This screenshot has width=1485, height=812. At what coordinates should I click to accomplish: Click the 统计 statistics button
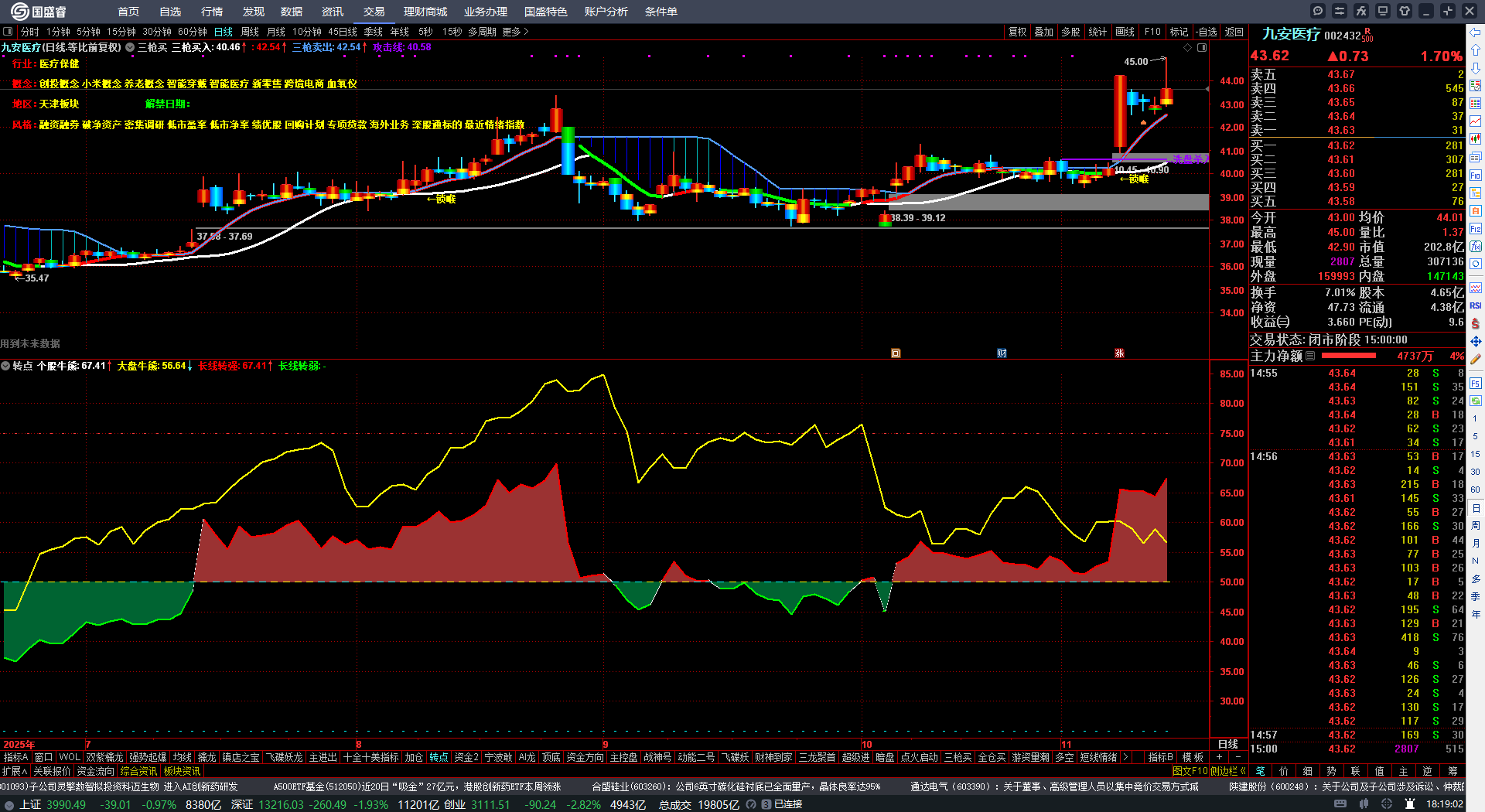(1098, 32)
